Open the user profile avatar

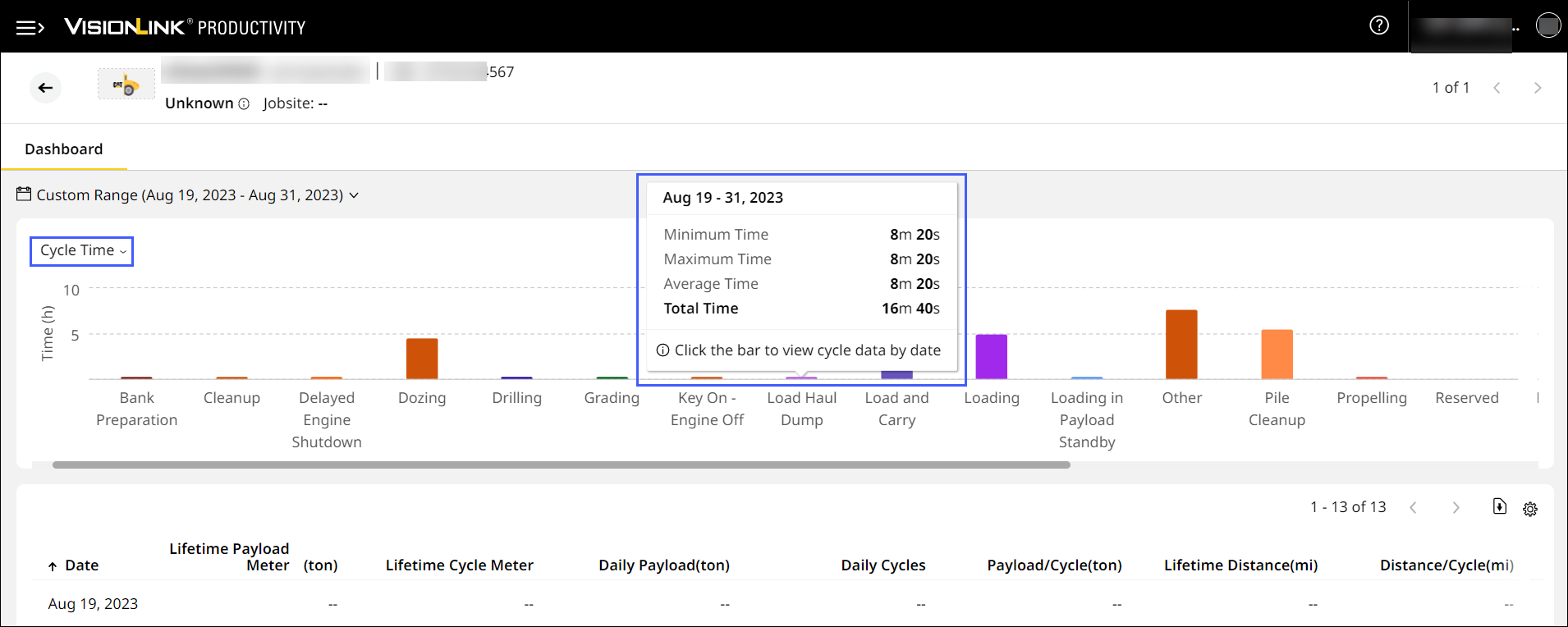[1547, 25]
